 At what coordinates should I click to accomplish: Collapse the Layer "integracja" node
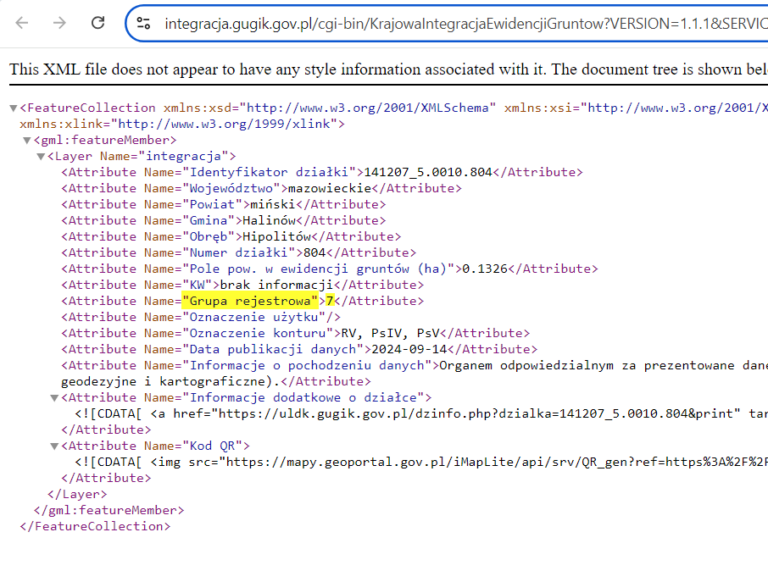[41, 156]
